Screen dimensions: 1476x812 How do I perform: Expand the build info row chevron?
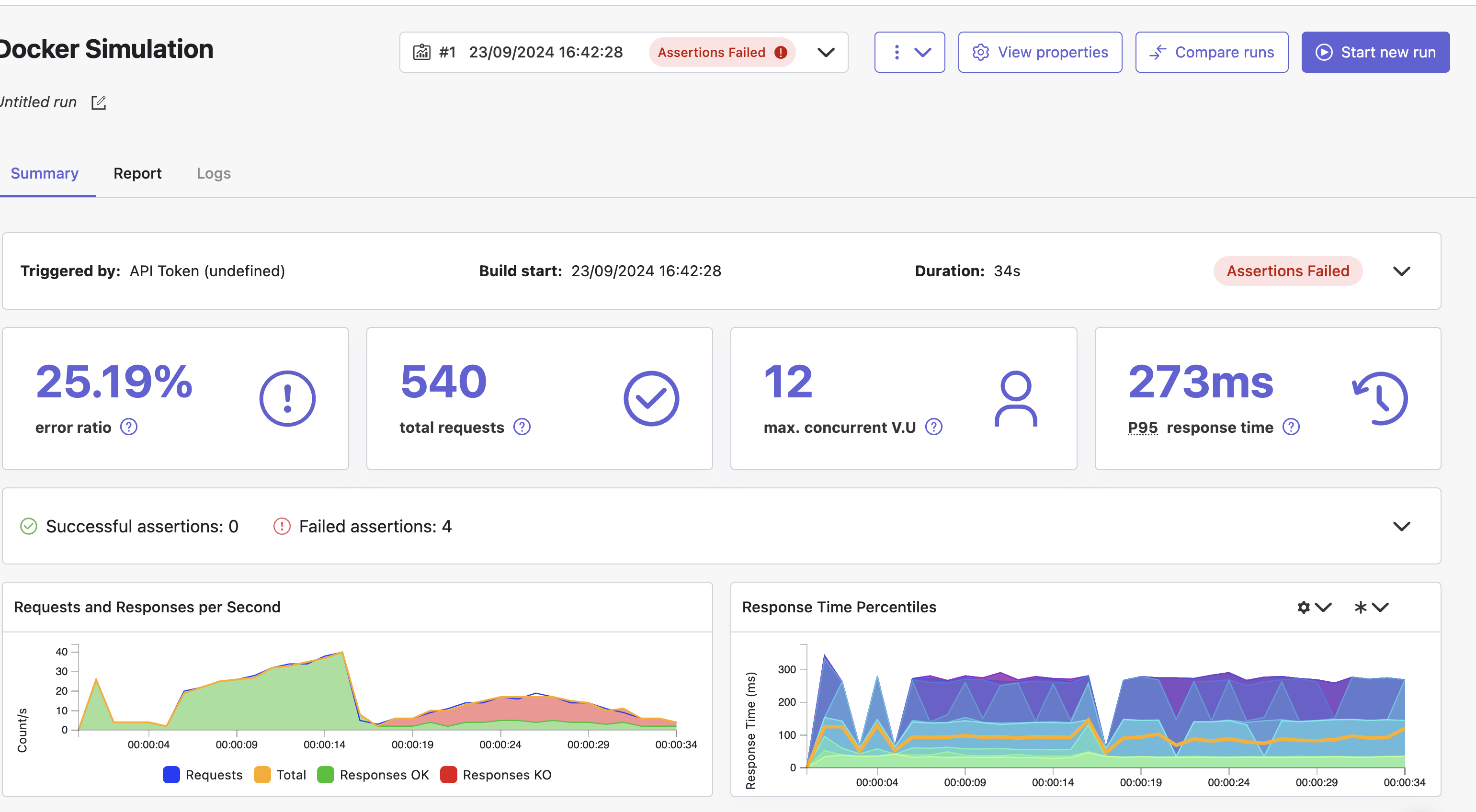pyautogui.click(x=1401, y=271)
